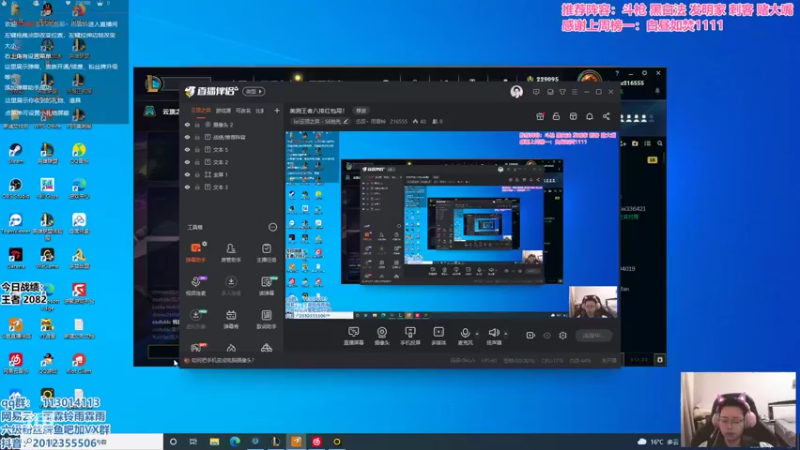Viewport: 800px width, 450px height.
Task: Open the 主播任务 tool icon
Action: coord(266,253)
